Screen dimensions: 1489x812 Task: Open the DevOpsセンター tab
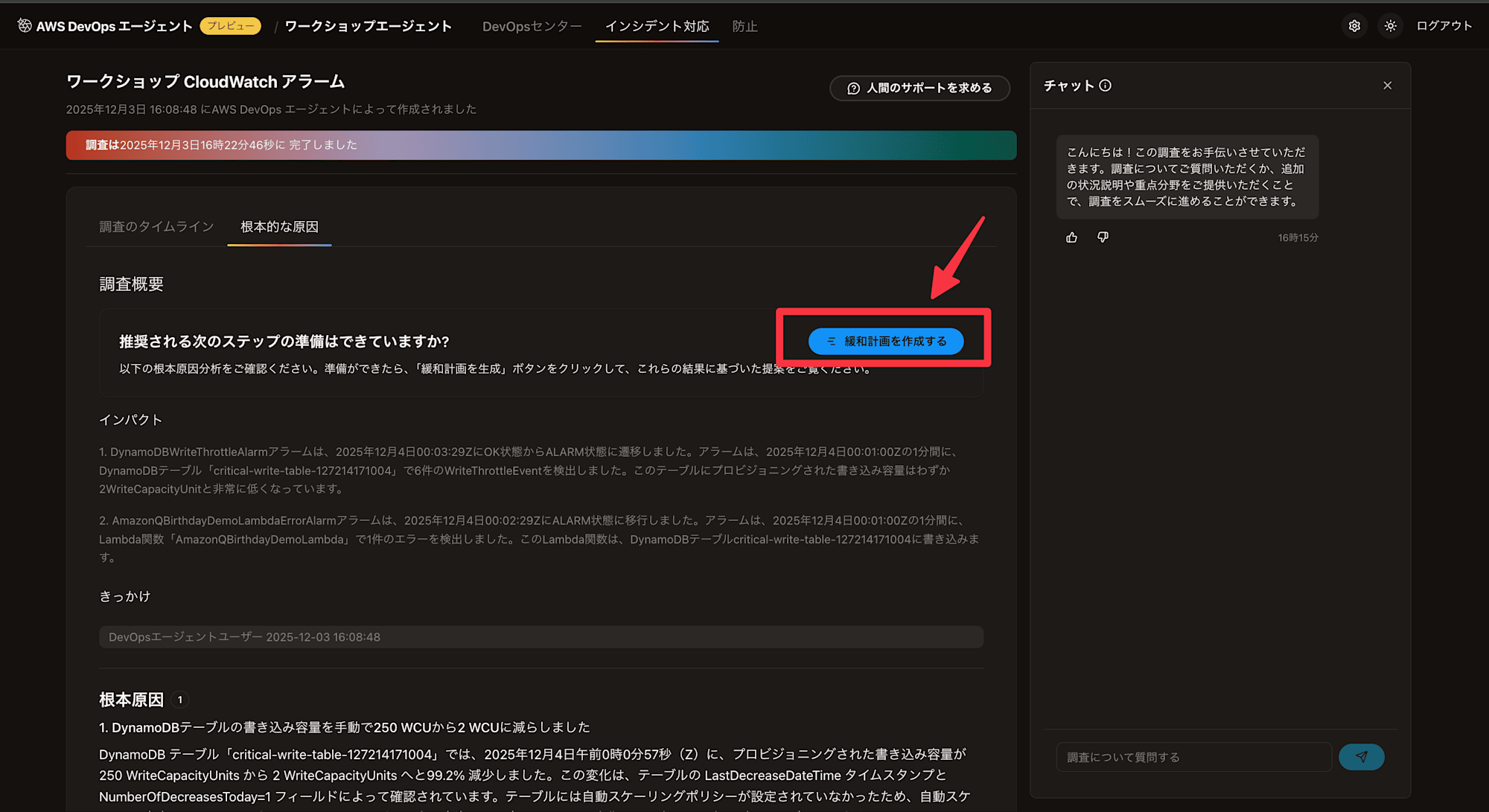click(x=532, y=26)
